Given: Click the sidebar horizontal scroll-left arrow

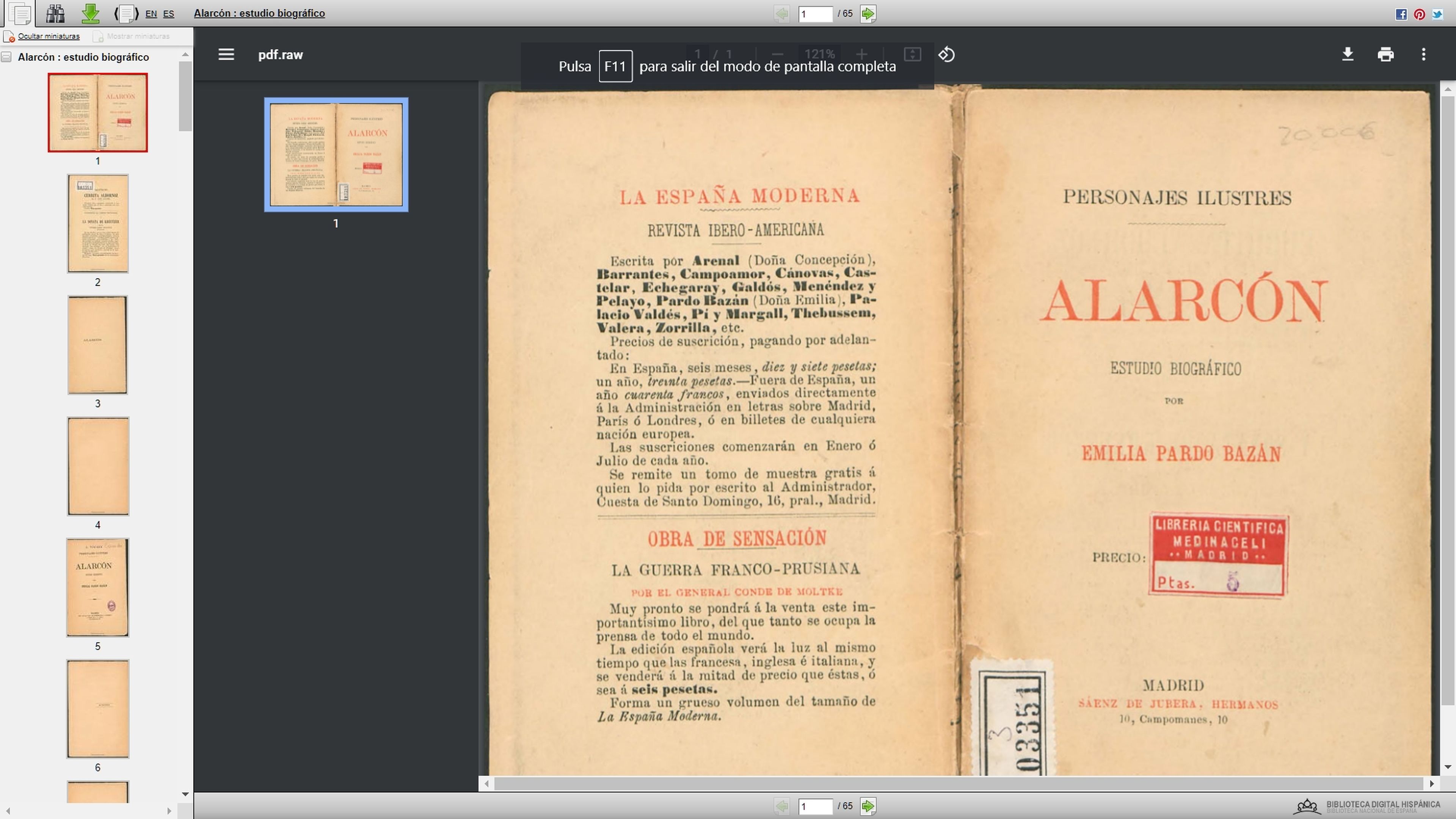Looking at the screenshot, I should [8, 811].
